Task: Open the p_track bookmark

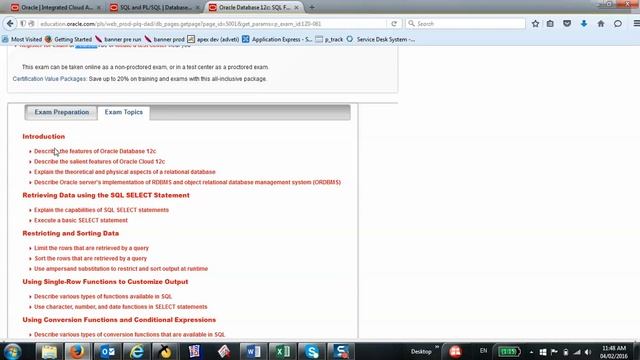Action: tap(329, 39)
